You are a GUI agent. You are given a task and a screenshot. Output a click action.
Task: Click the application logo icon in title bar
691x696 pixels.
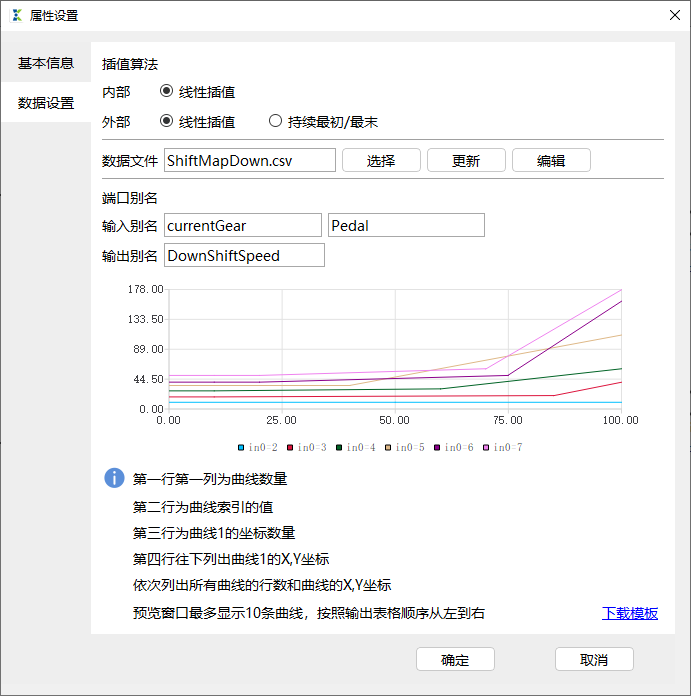[17, 15]
